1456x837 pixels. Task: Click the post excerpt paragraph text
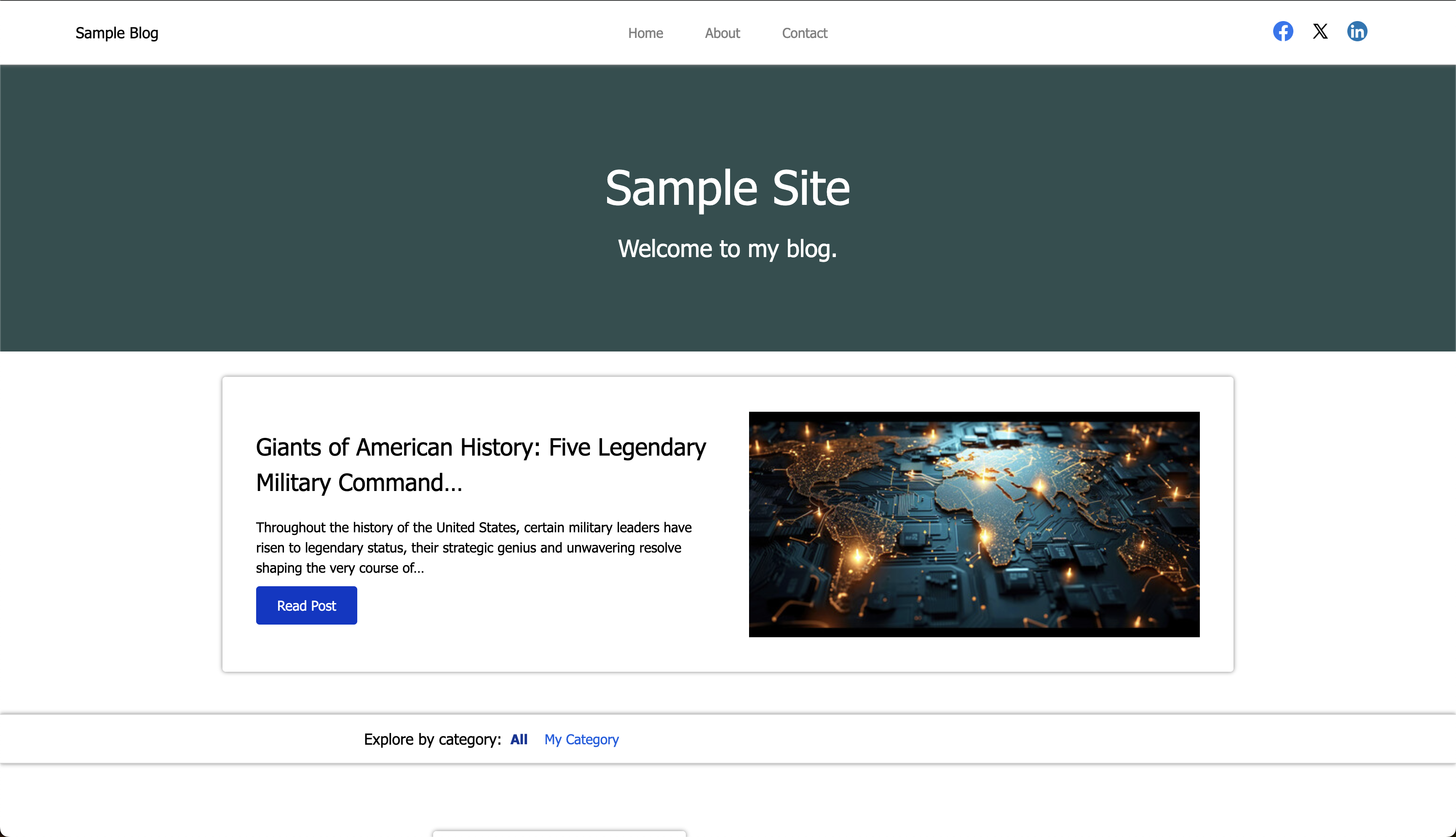click(474, 547)
